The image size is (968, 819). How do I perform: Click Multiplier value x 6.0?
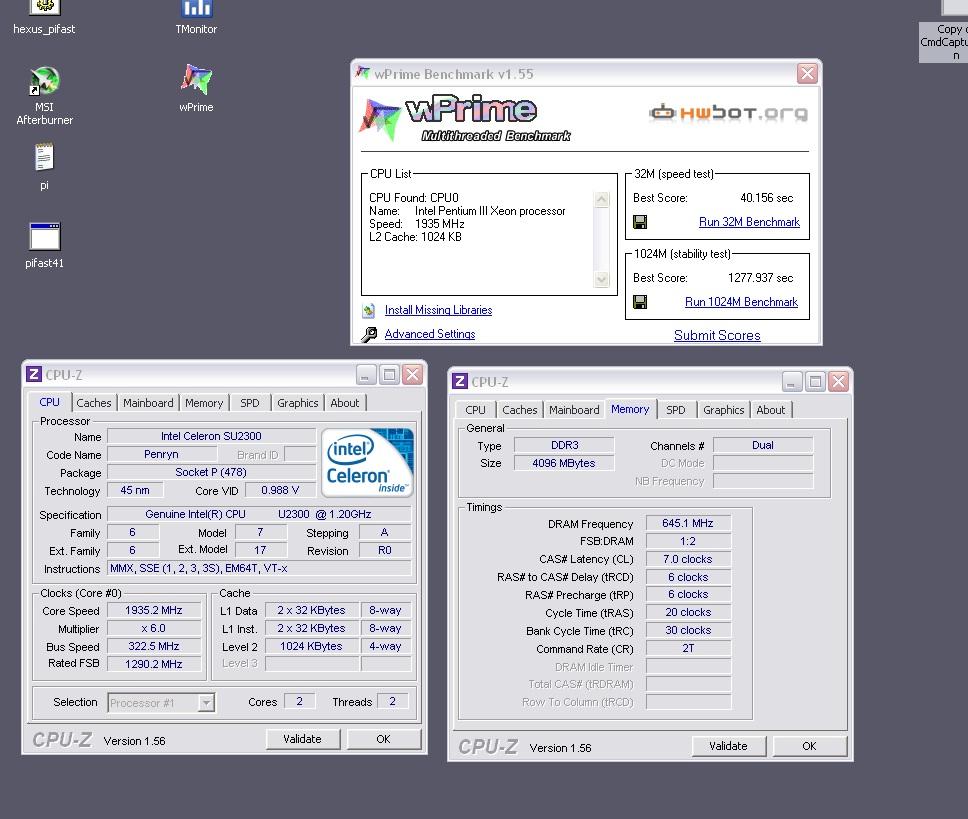(x=154, y=628)
